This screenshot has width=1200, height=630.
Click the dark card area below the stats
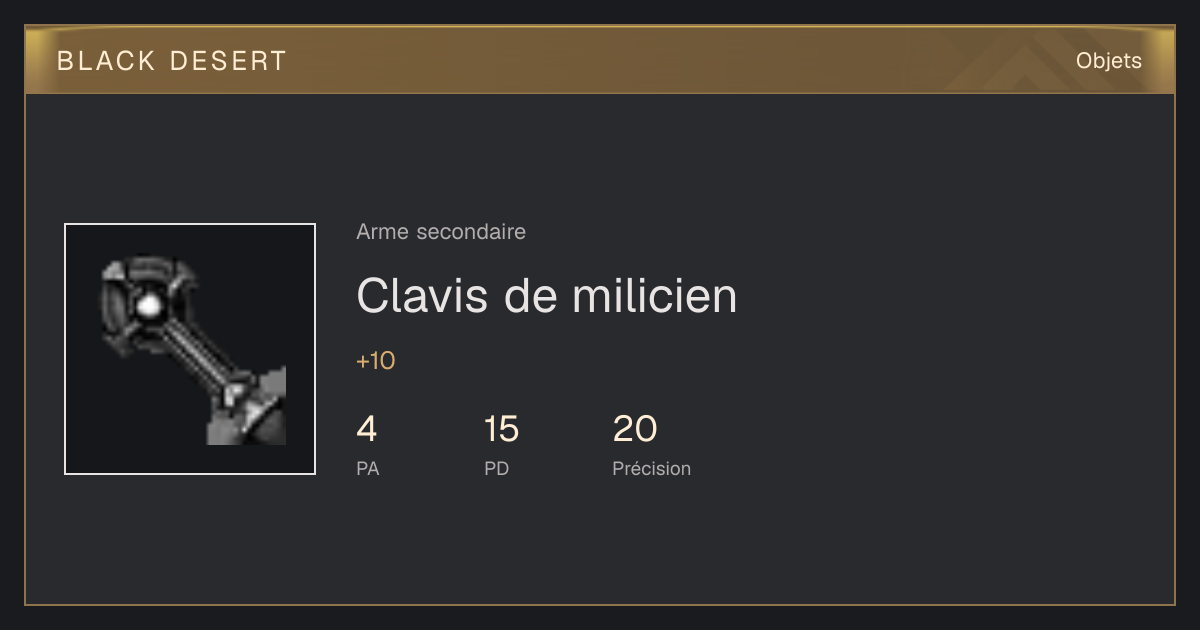[600, 545]
